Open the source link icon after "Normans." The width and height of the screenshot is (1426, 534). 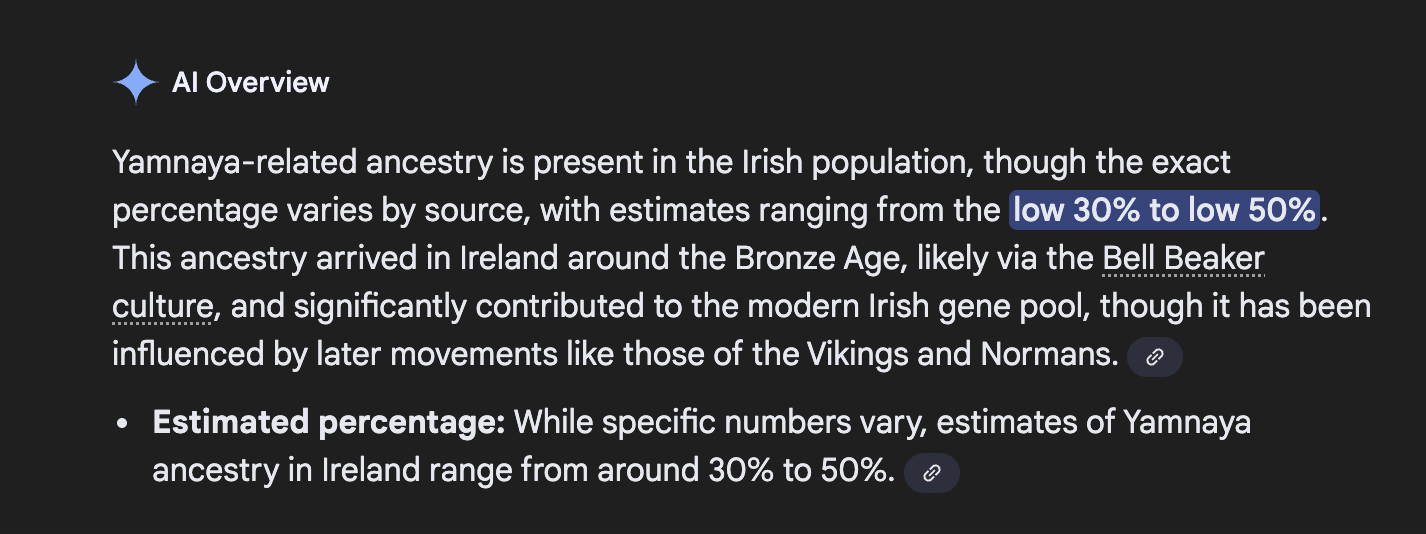1155,357
